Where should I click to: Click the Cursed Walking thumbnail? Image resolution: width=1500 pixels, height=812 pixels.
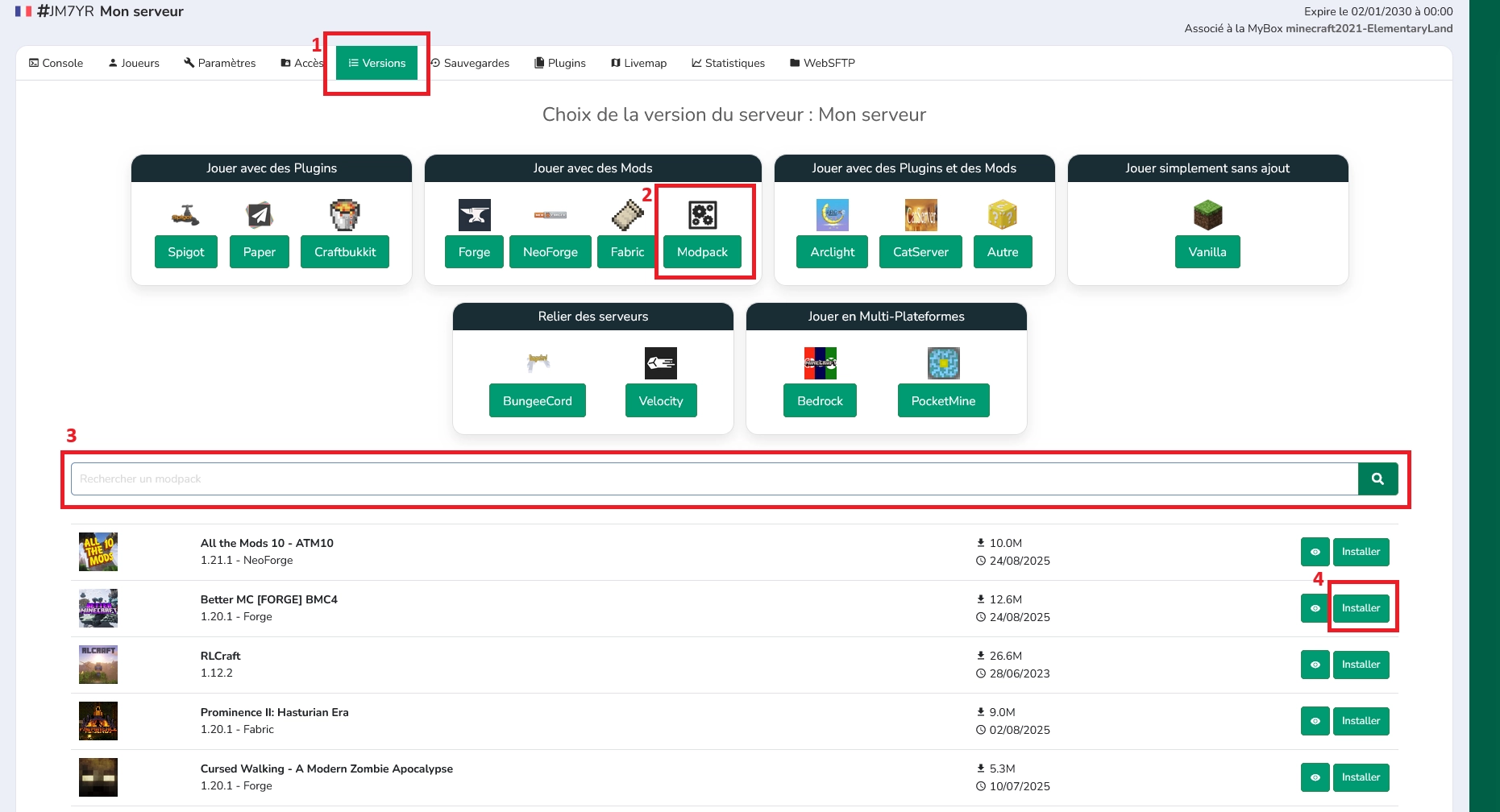pyautogui.click(x=98, y=777)
